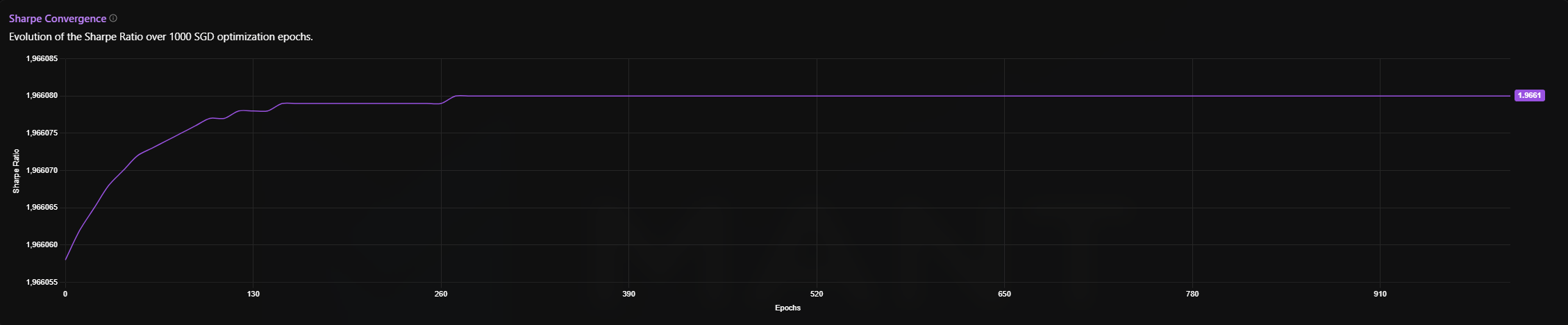Click the Sharpe Ratio y-axis title
Screen dimensions: 1568x325
click(16, 171)
